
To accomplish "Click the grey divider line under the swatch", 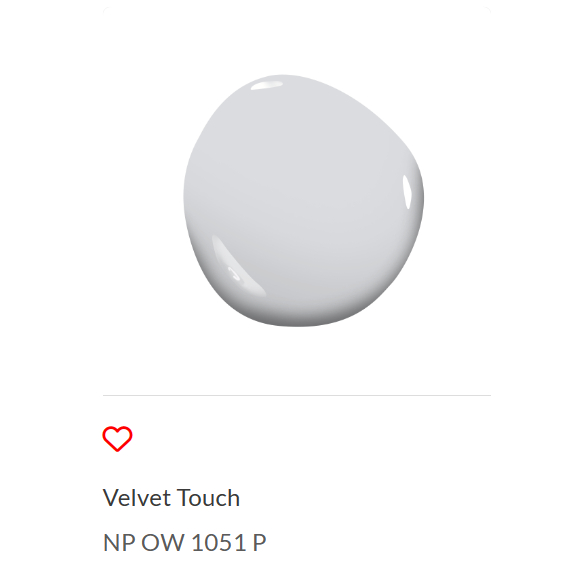I will (297, 395).
